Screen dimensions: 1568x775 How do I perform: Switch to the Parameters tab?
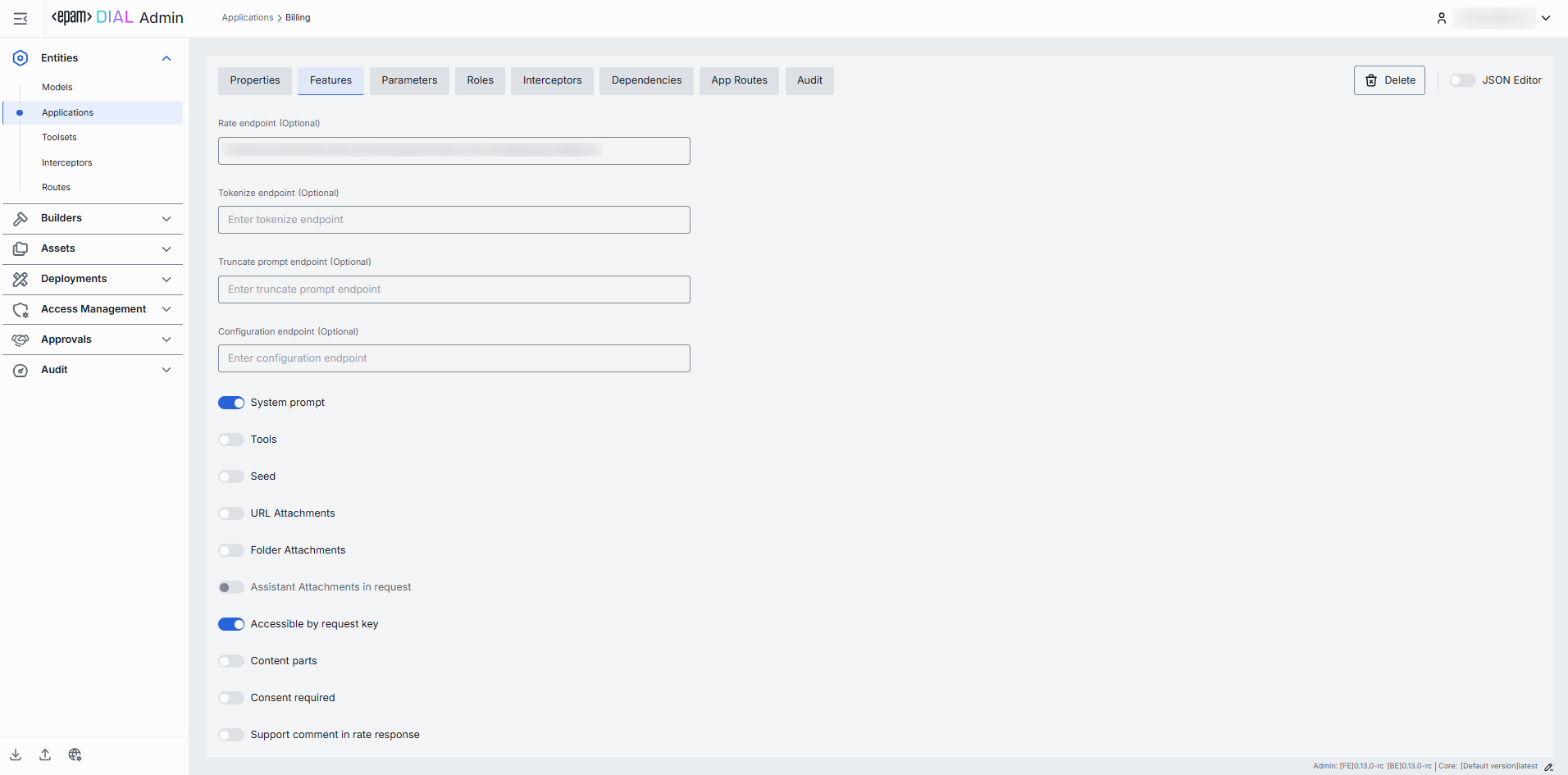tap(409, 80)
